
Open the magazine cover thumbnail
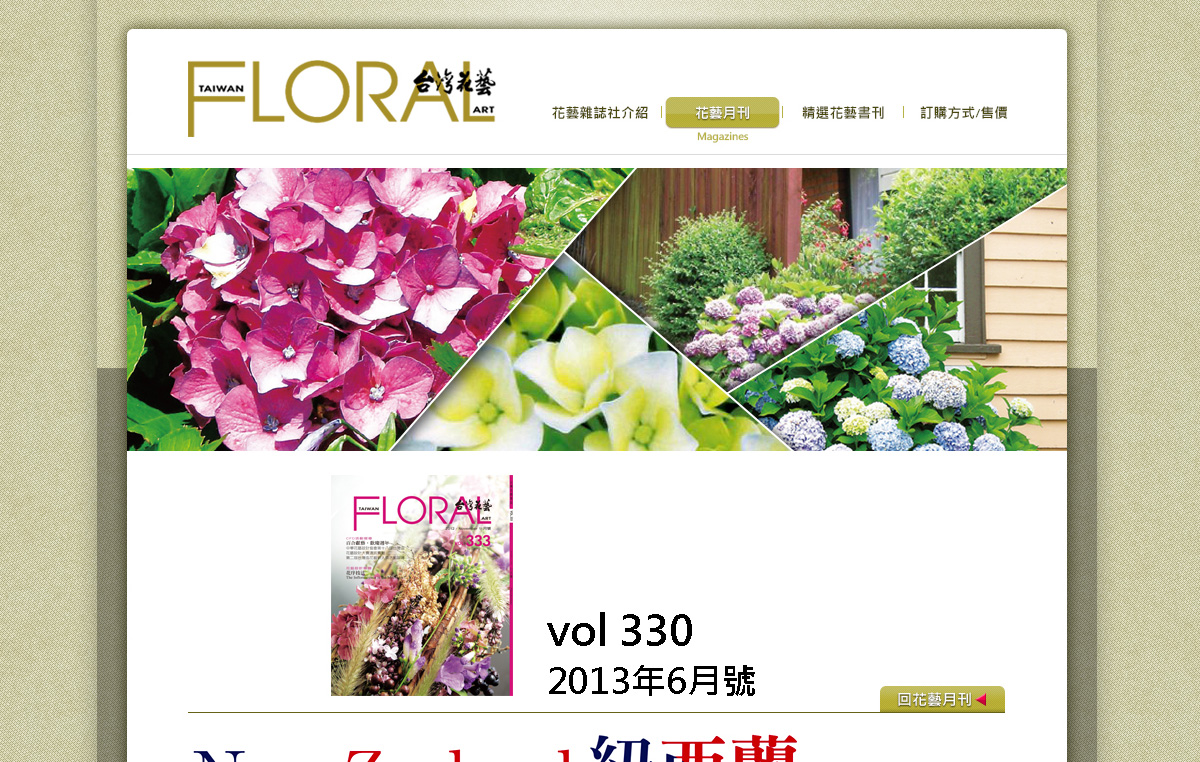click(x=422, y=585)
